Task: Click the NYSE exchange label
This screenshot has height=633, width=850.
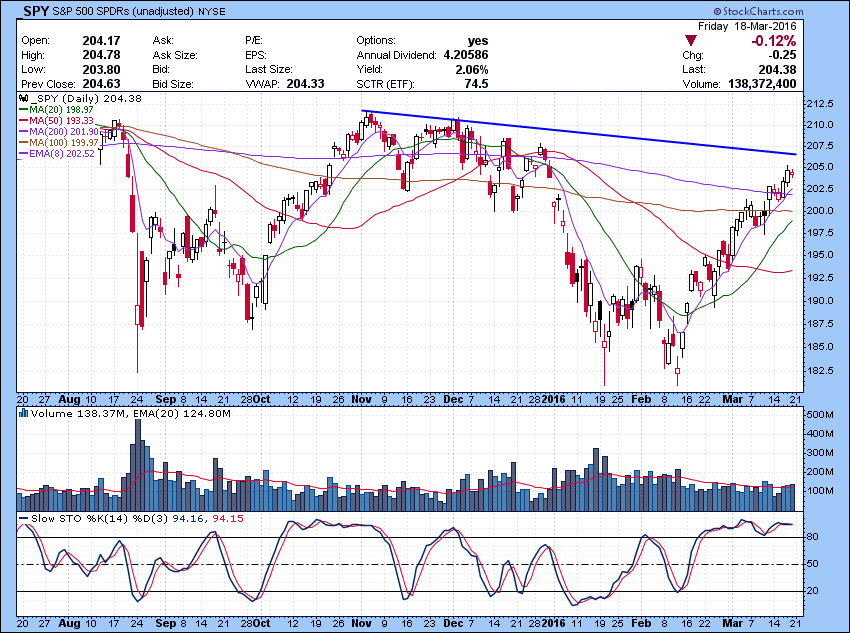Action: pos(211,11)
